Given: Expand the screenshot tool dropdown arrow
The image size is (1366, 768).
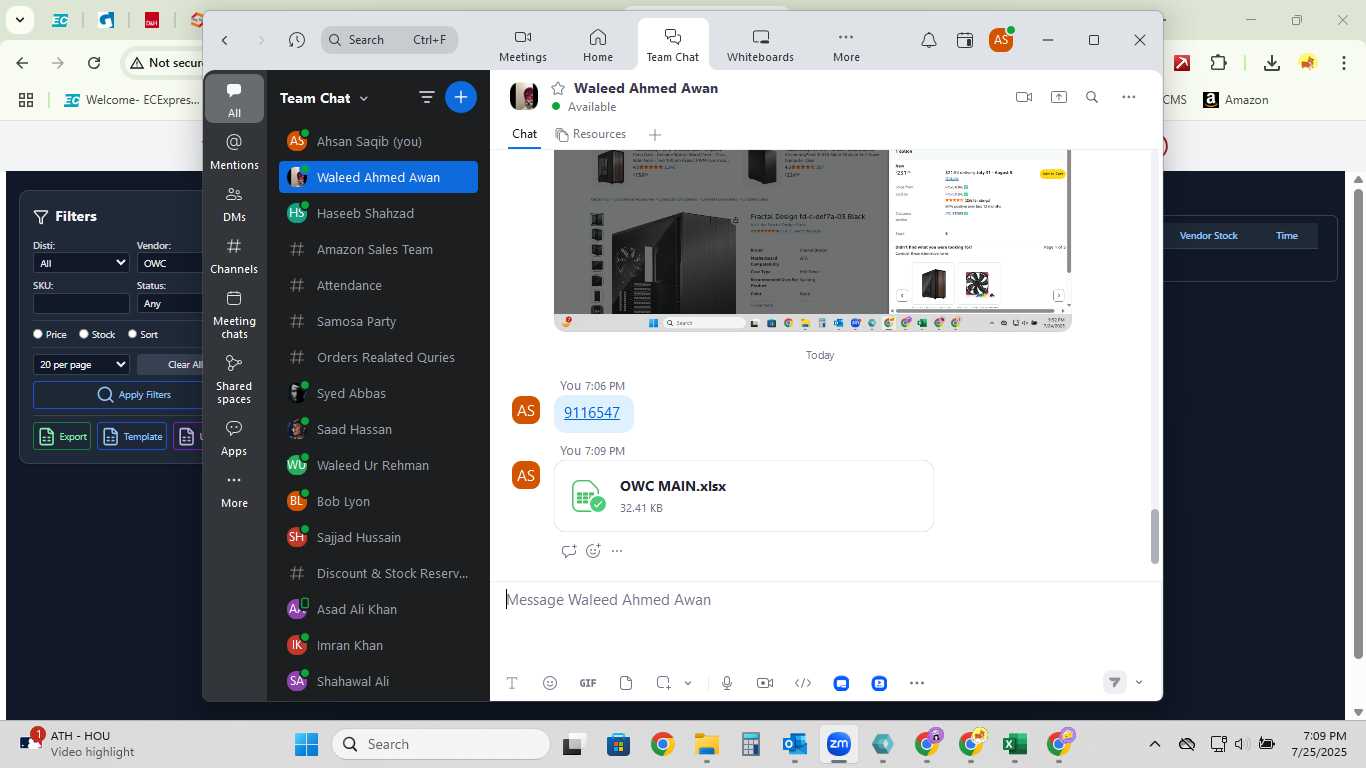Looking at the screenshot, I should coord(688,683).
